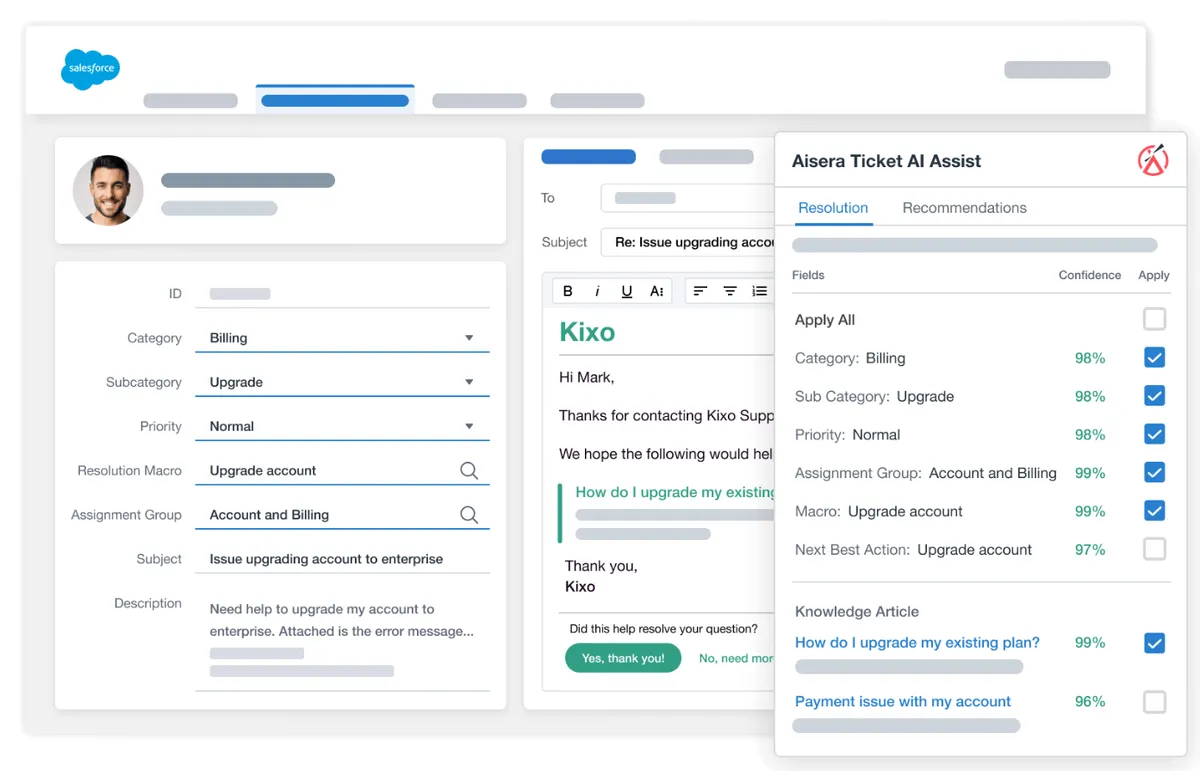Click the 'Knowledge Article' section heading
The image size is (1200, 771).
(857, 611)
